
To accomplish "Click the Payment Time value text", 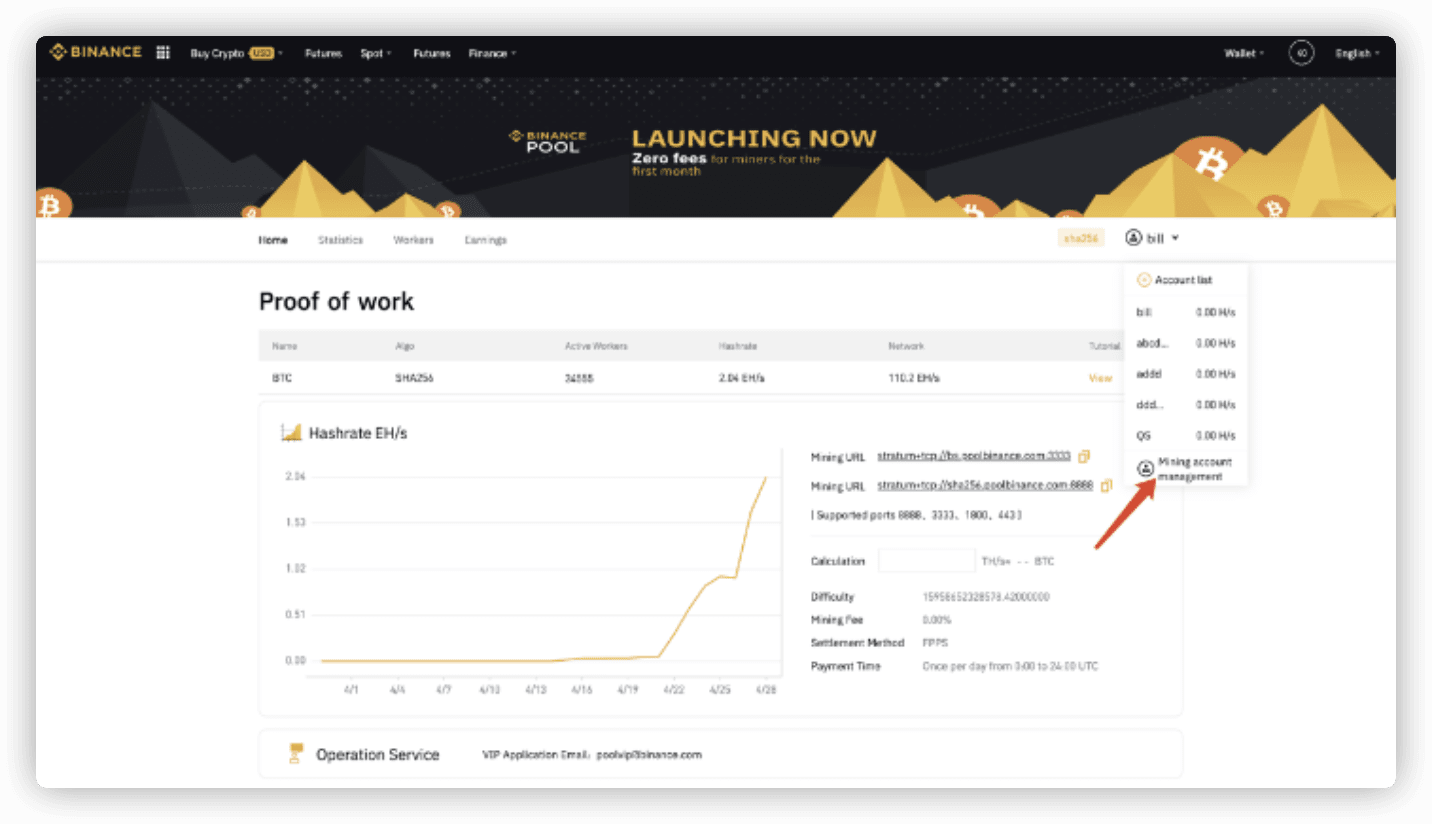I will coord(1010,666).
